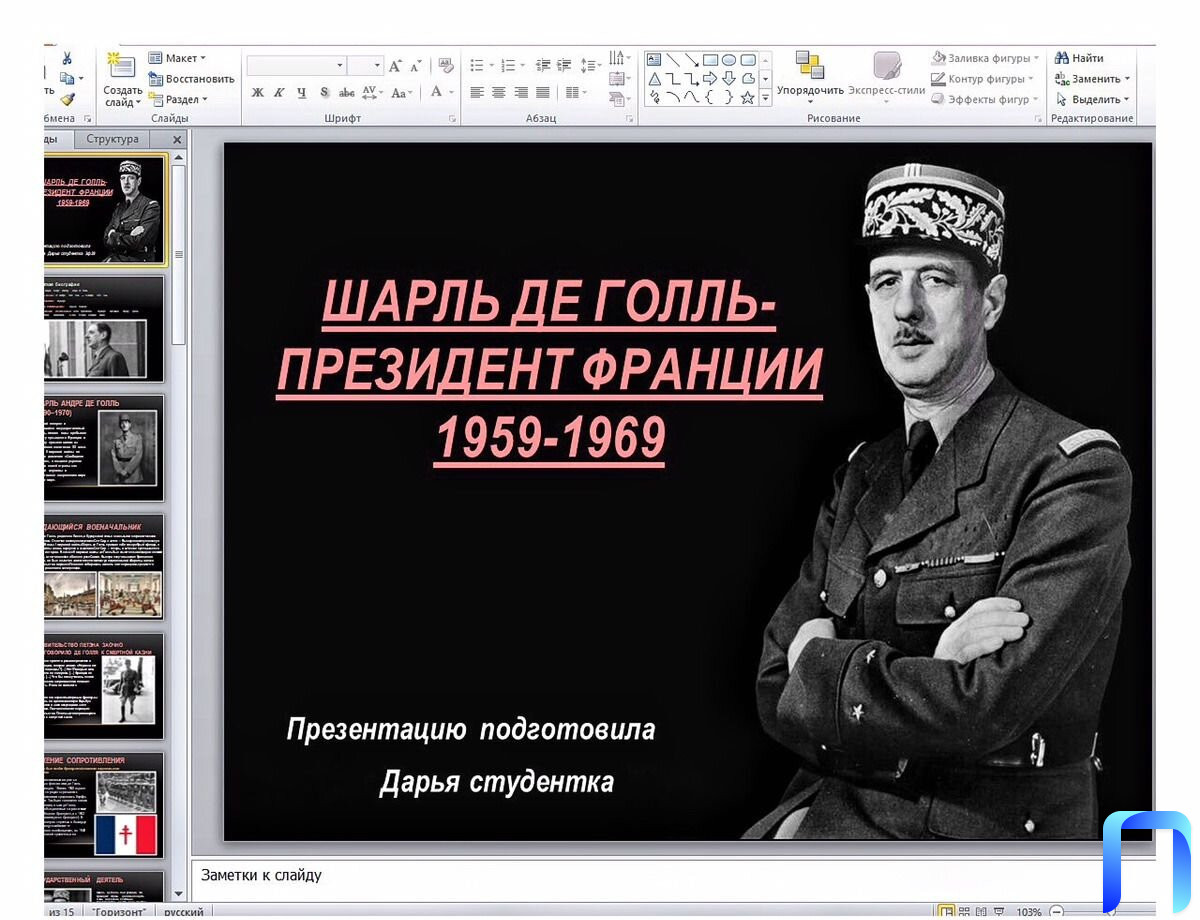Viewport: 1200px width, 920px height.
Task: Click the decrease indent icon
Action: [543, 66]
